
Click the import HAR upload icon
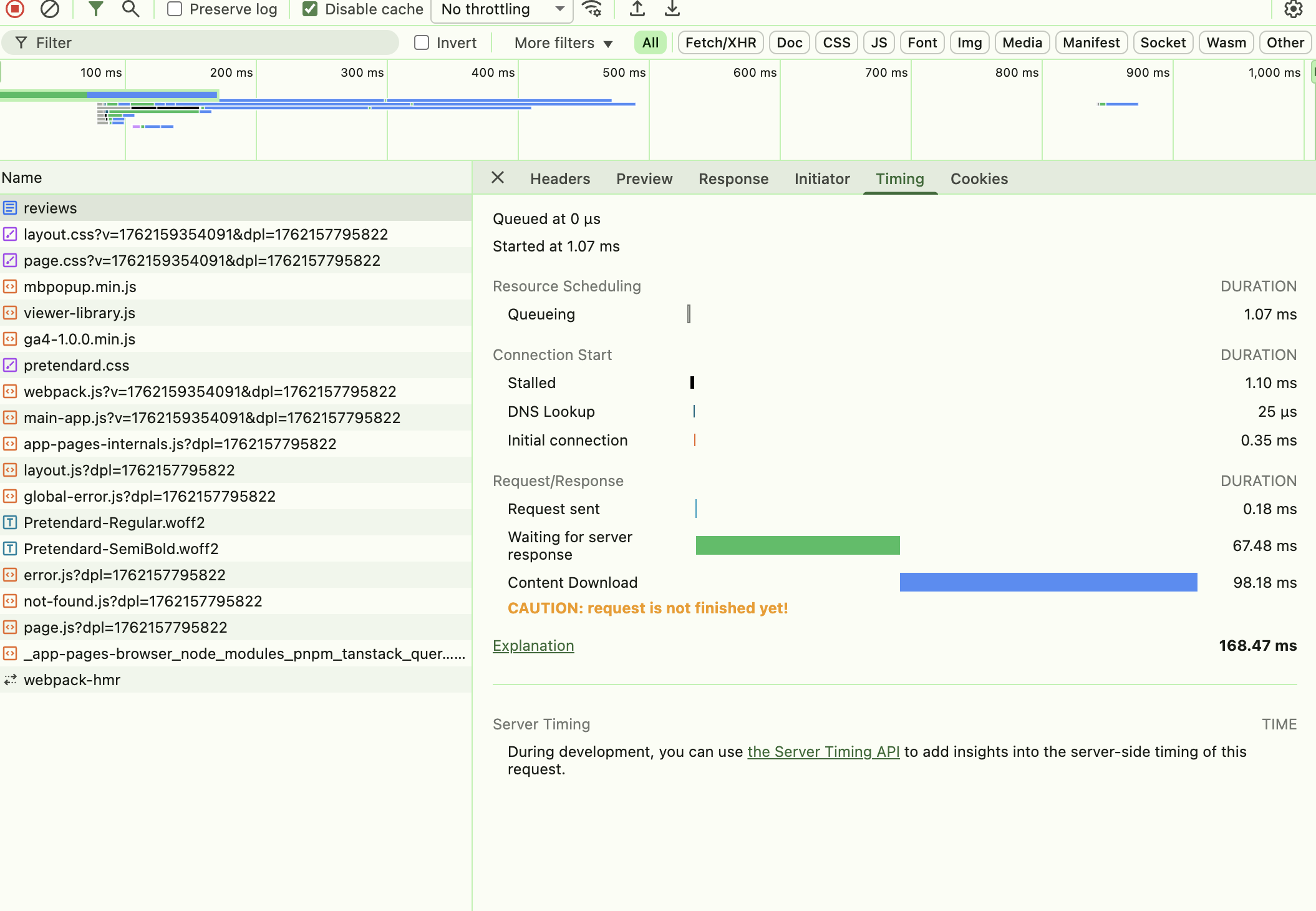(637, 9)
